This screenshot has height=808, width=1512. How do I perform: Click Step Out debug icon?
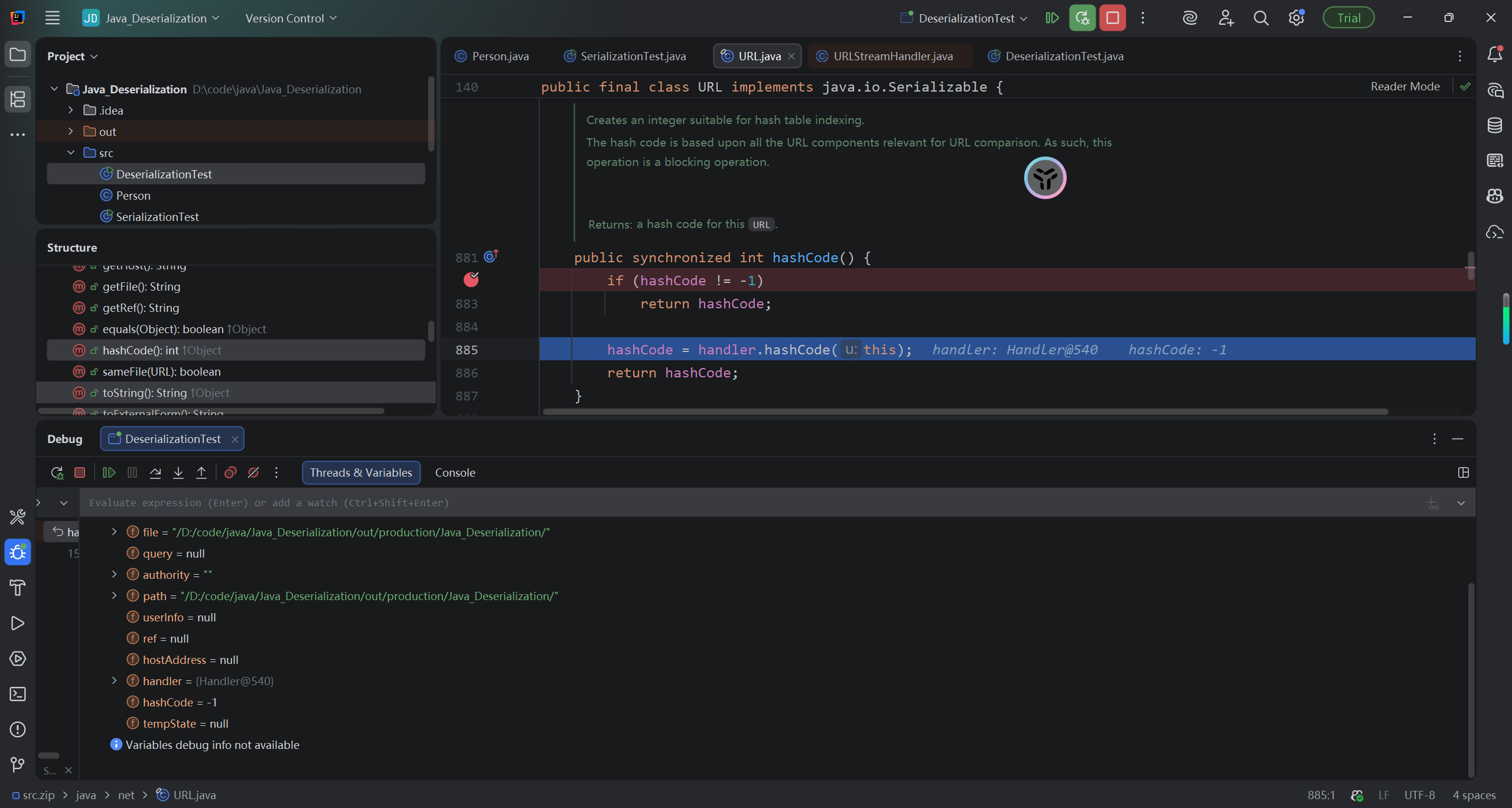tap(201, 473)
